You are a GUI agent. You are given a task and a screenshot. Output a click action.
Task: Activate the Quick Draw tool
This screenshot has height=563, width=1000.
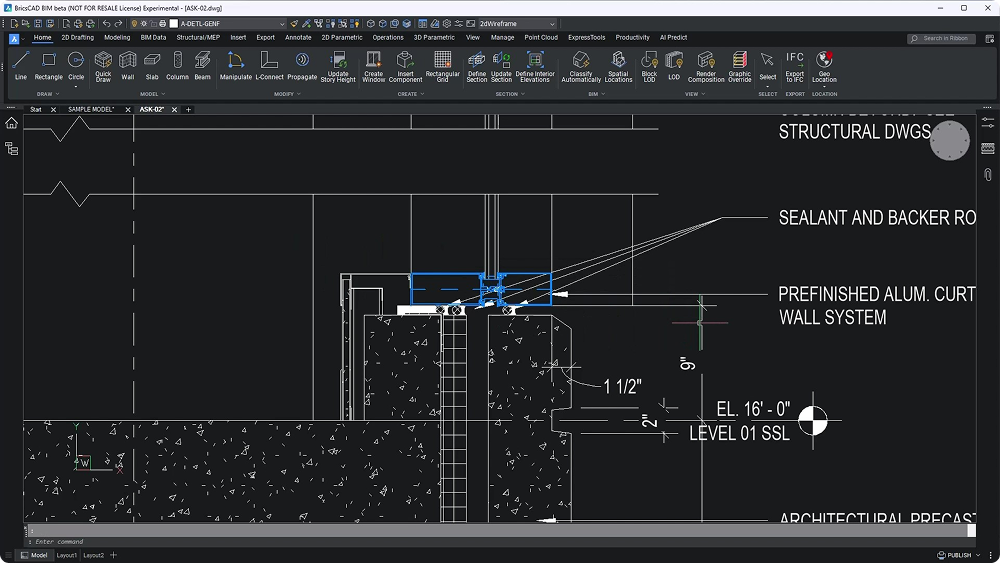click(x=103, y=66)
